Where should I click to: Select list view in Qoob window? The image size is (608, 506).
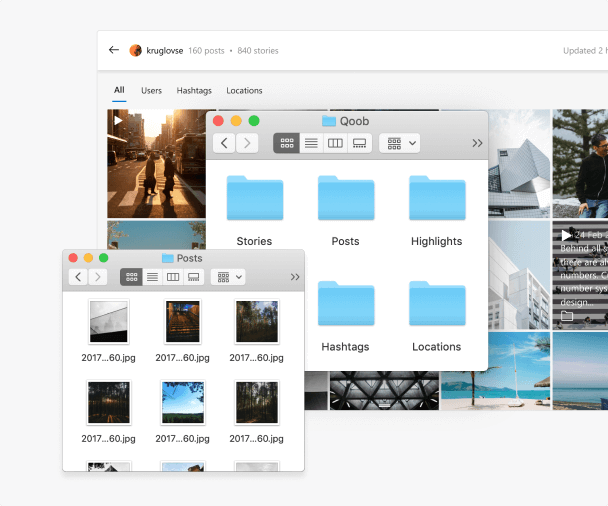(311, 143)
